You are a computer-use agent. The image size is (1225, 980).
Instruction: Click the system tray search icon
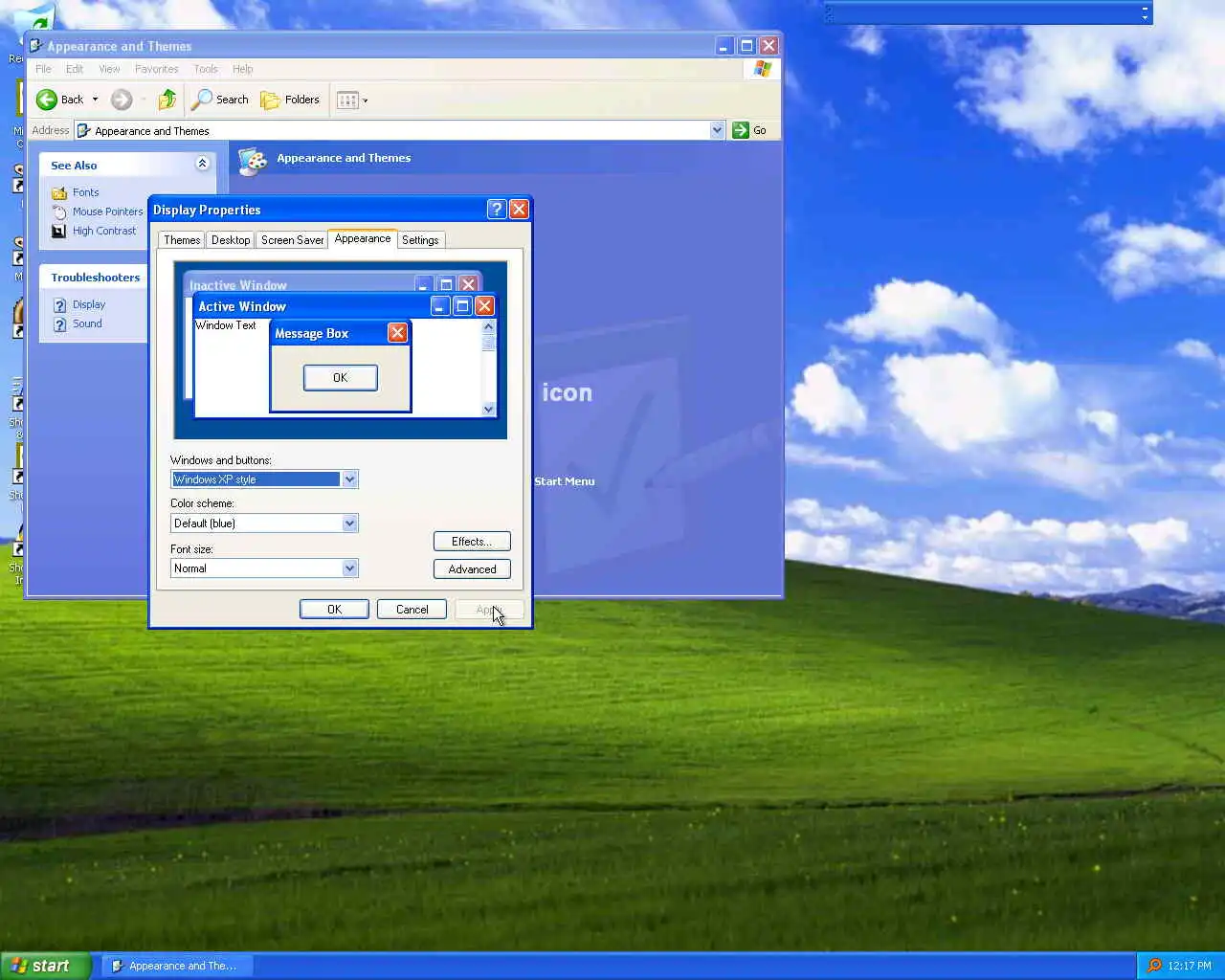(x=1154, y=966)
